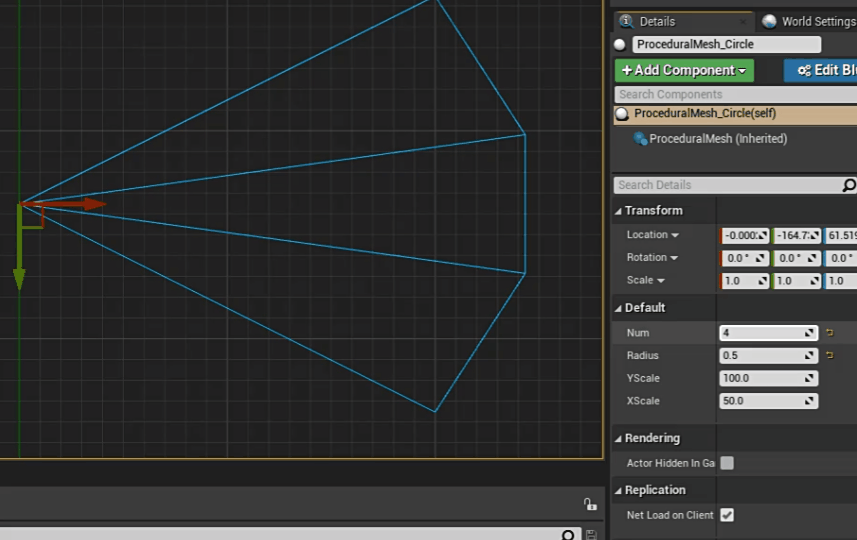857x540 pixels.
Task: Edit Scale Y value field
Action: (797, 281)
